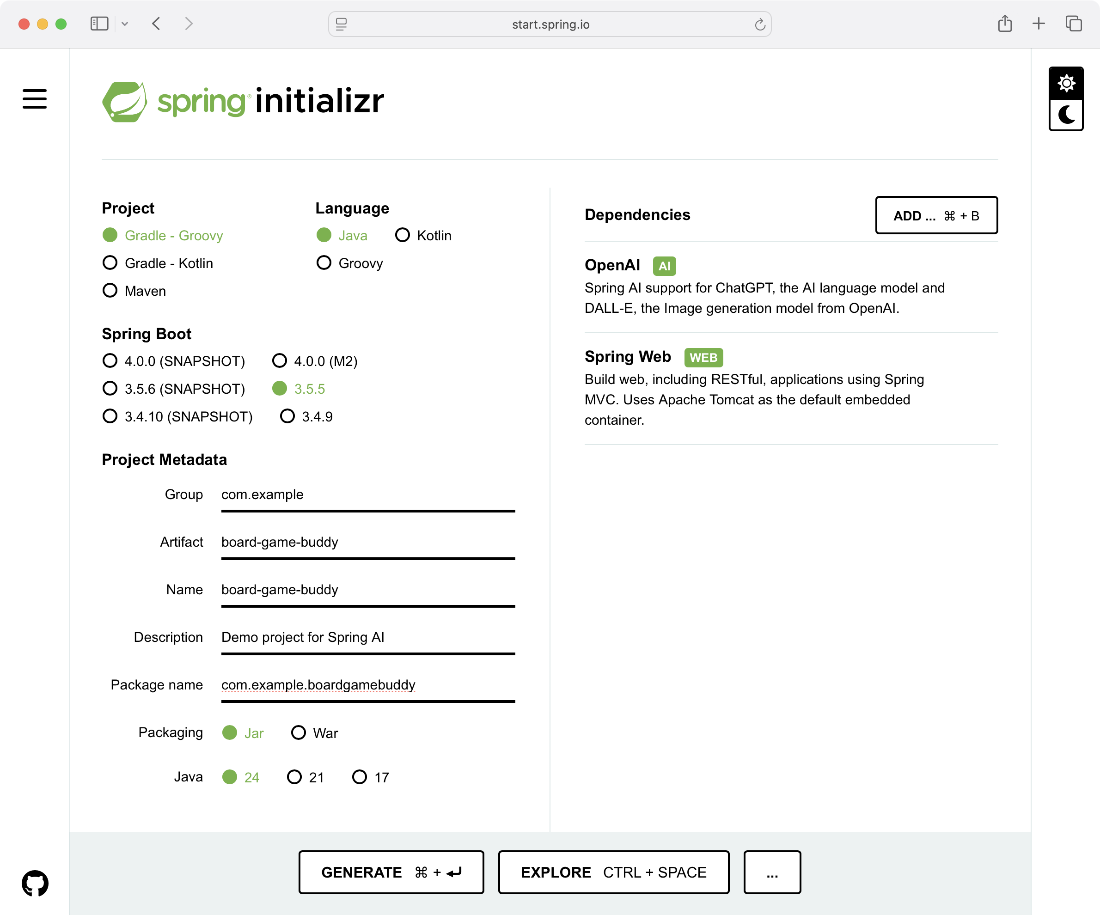Click the page reader icon in address bar
The width and height of the screenshot is (1100, 915).
[342, 25]
